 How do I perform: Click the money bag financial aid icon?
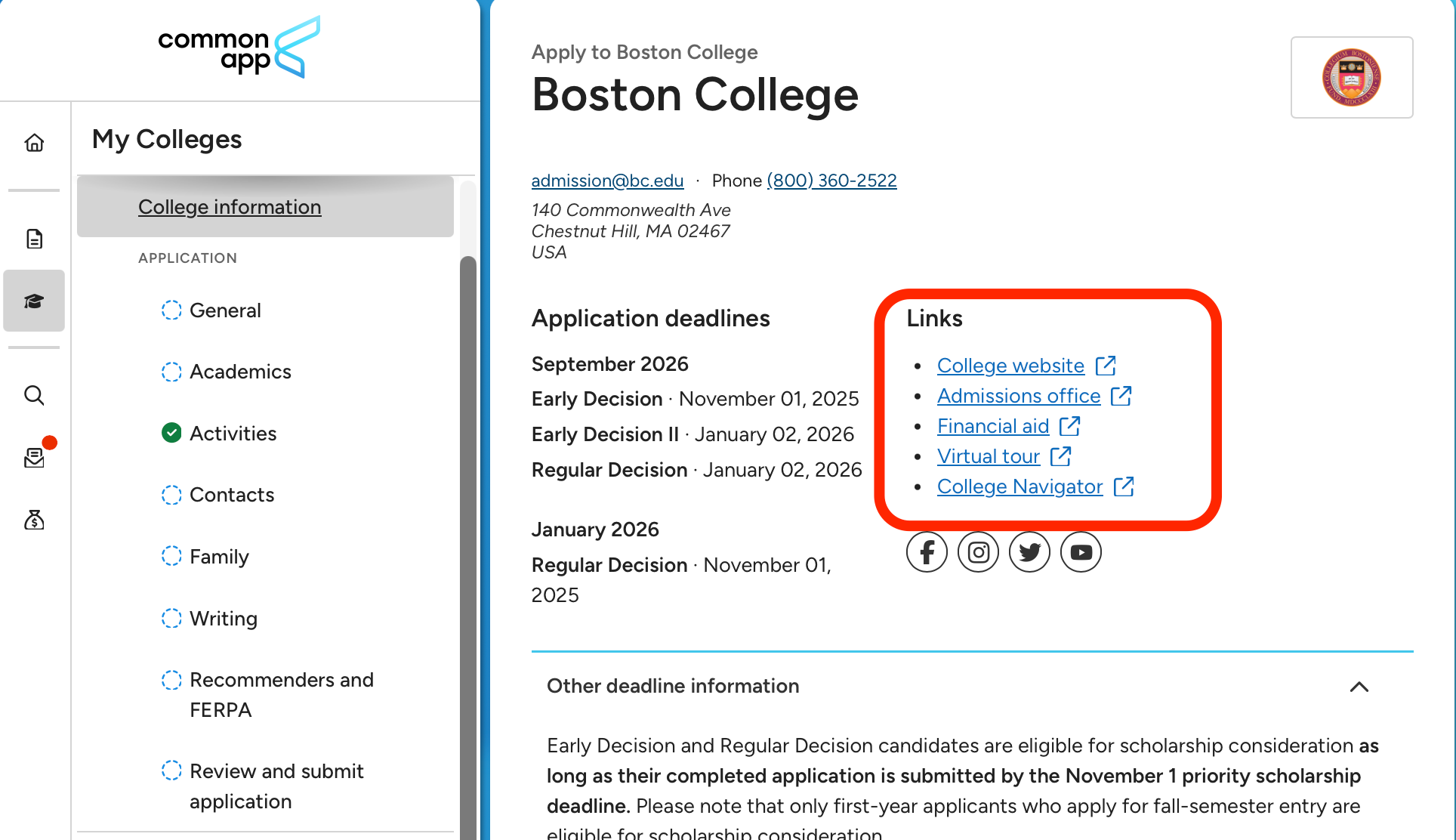(x=34, y=520)
